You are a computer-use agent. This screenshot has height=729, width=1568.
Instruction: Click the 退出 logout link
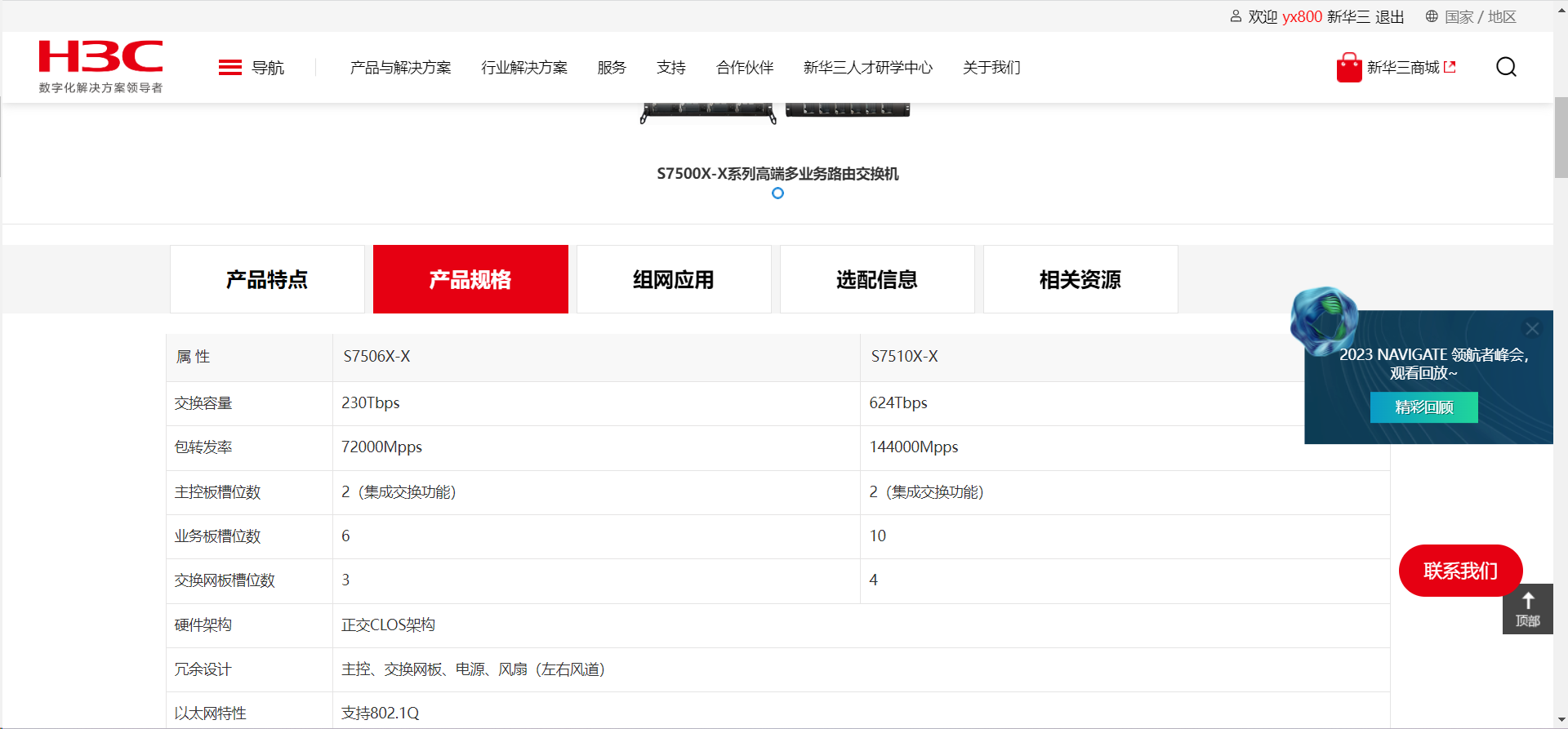coord(1390,17)
